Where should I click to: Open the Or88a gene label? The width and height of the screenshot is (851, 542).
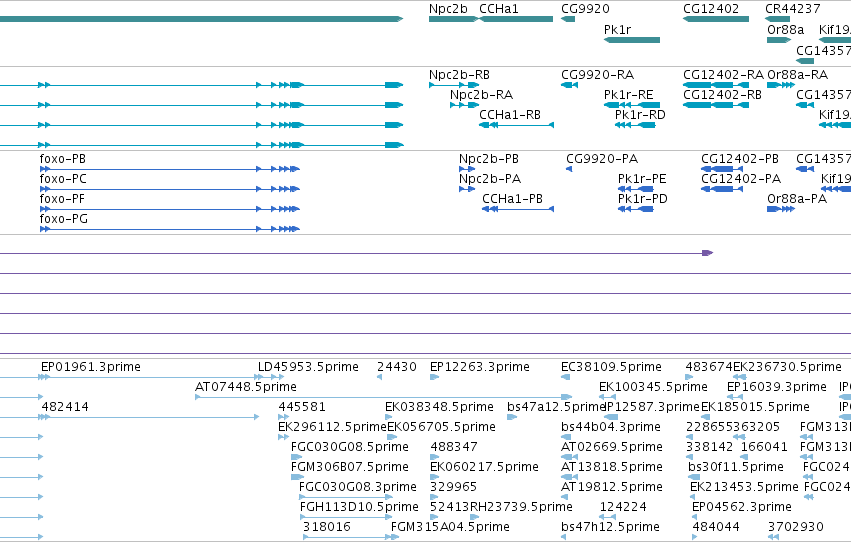point(785,29)
